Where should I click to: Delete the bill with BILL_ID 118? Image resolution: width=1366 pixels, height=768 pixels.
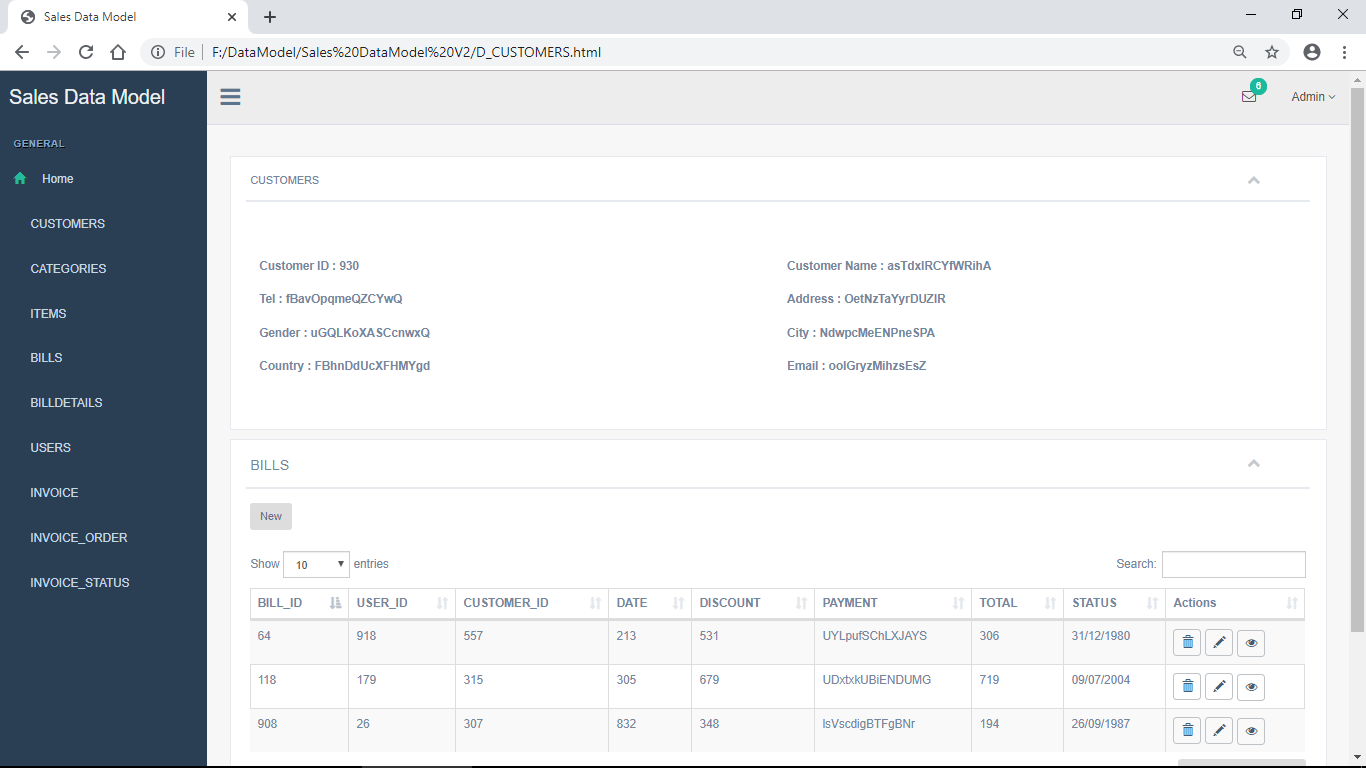[1187, 686]
